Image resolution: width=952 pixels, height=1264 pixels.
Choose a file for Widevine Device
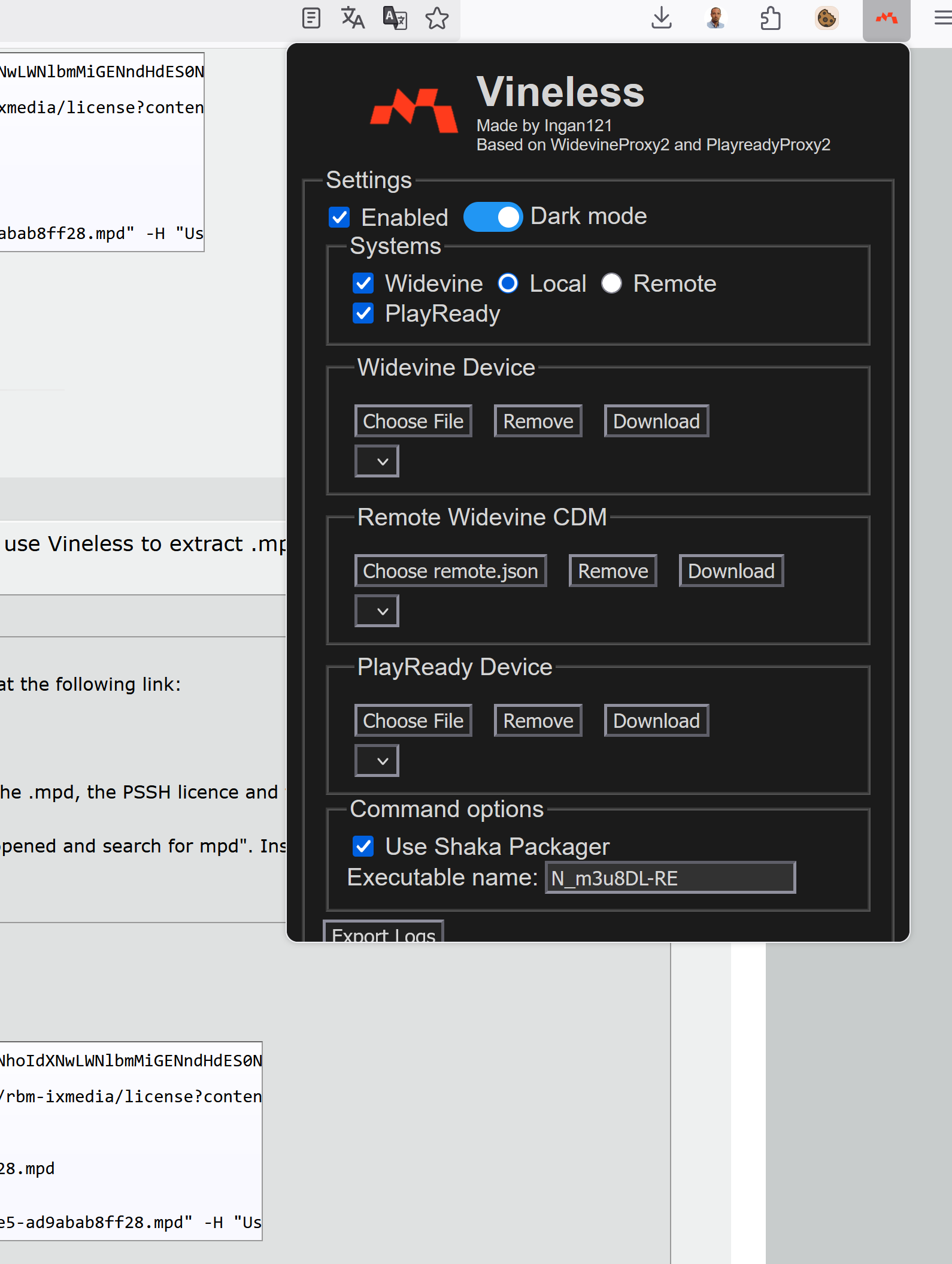tap(413, 421)
